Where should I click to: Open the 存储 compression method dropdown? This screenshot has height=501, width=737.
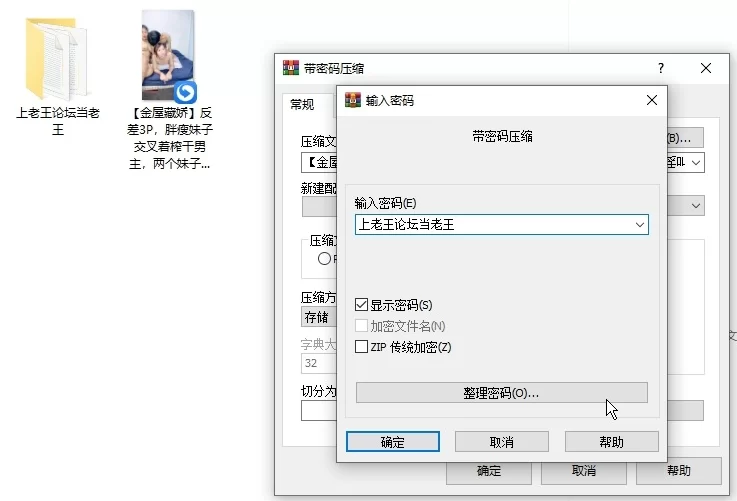[319, 317]
